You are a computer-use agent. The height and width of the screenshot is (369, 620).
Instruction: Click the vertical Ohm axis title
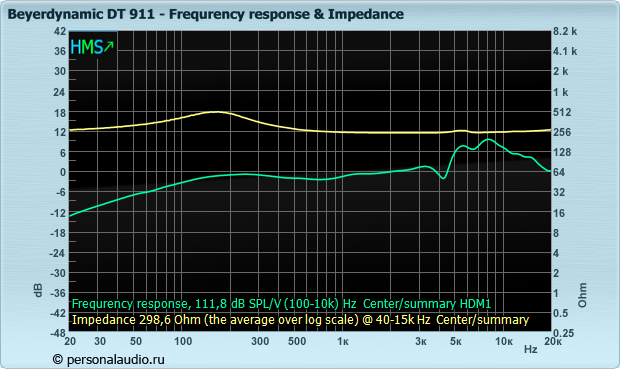point(582,295)
